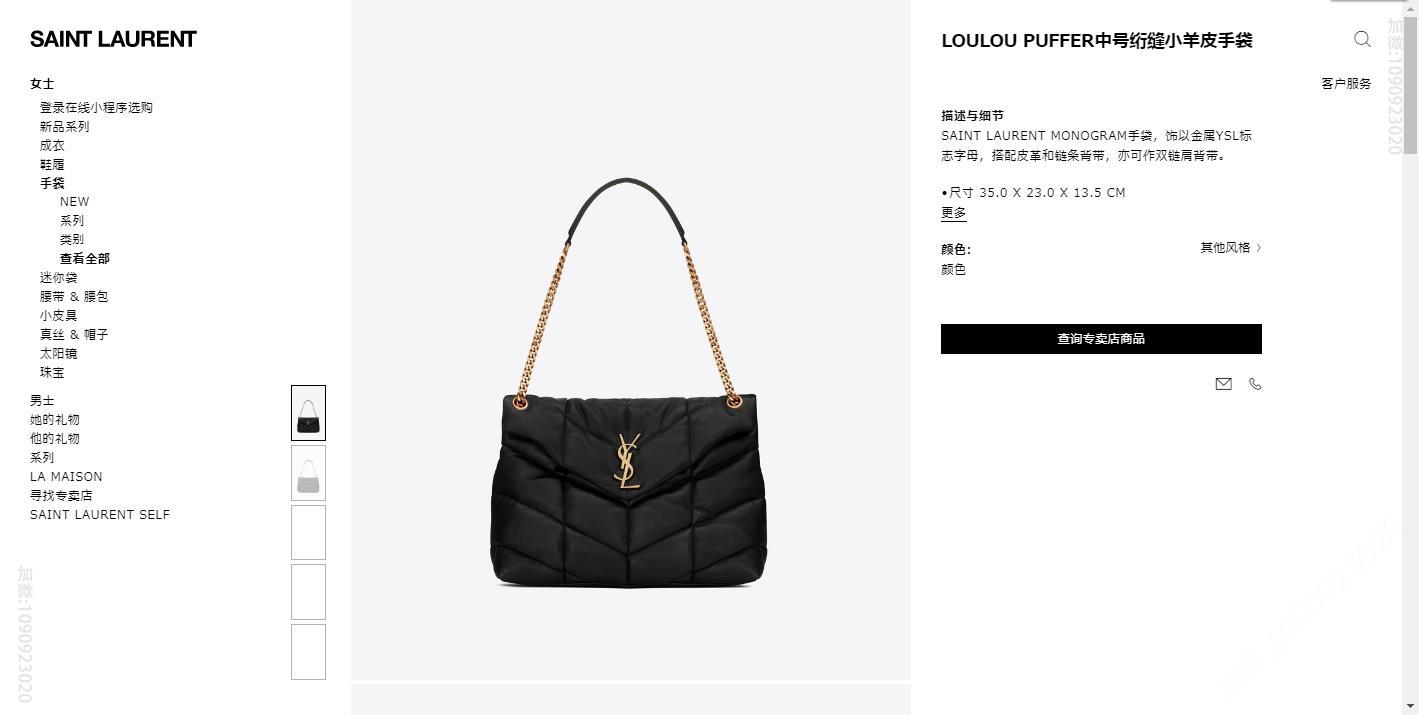Open the 客户服务 link

(1346, 84)
